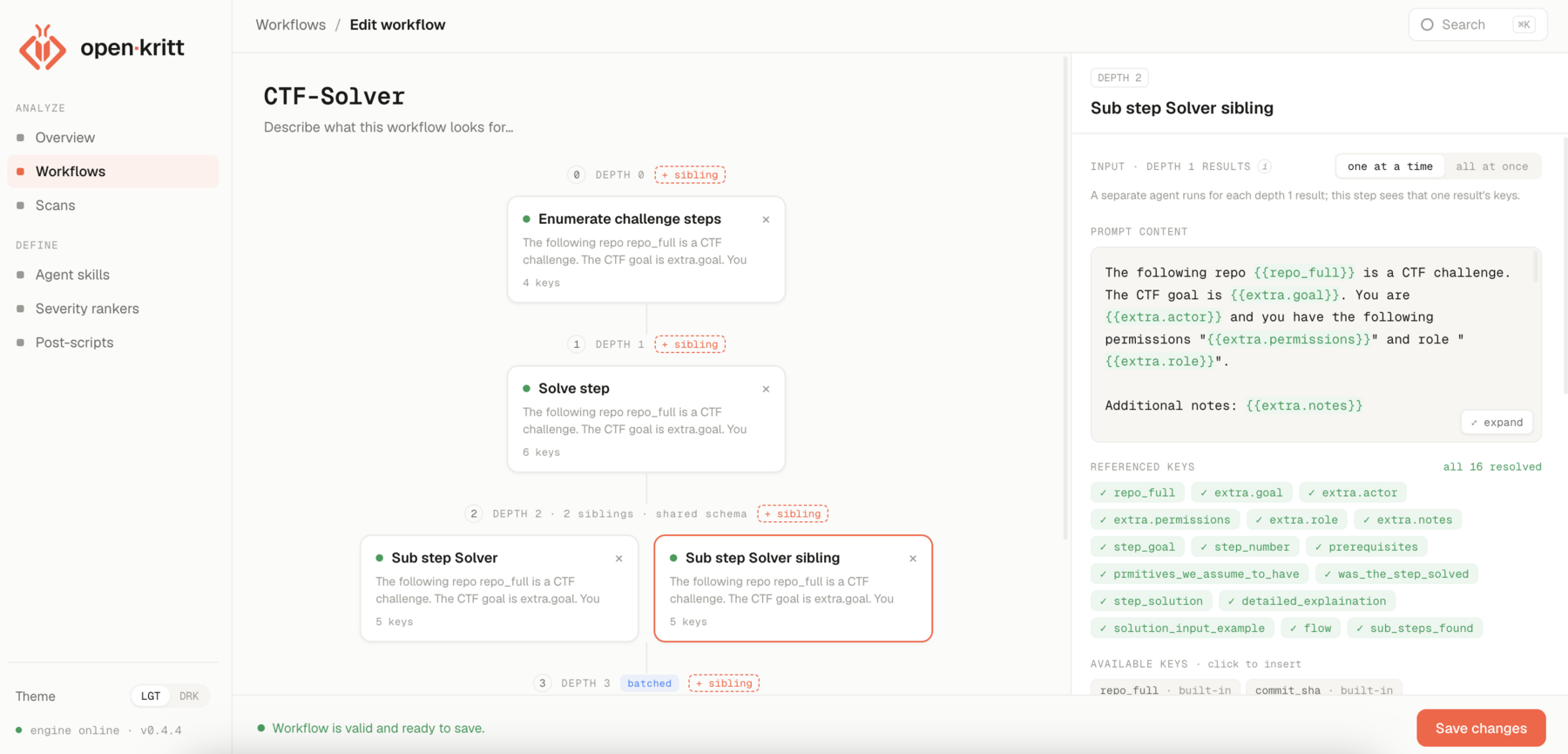This screenshot has width=1568, height=754.
Task: Navigate to Severity rankers
Action: [113, 309]
